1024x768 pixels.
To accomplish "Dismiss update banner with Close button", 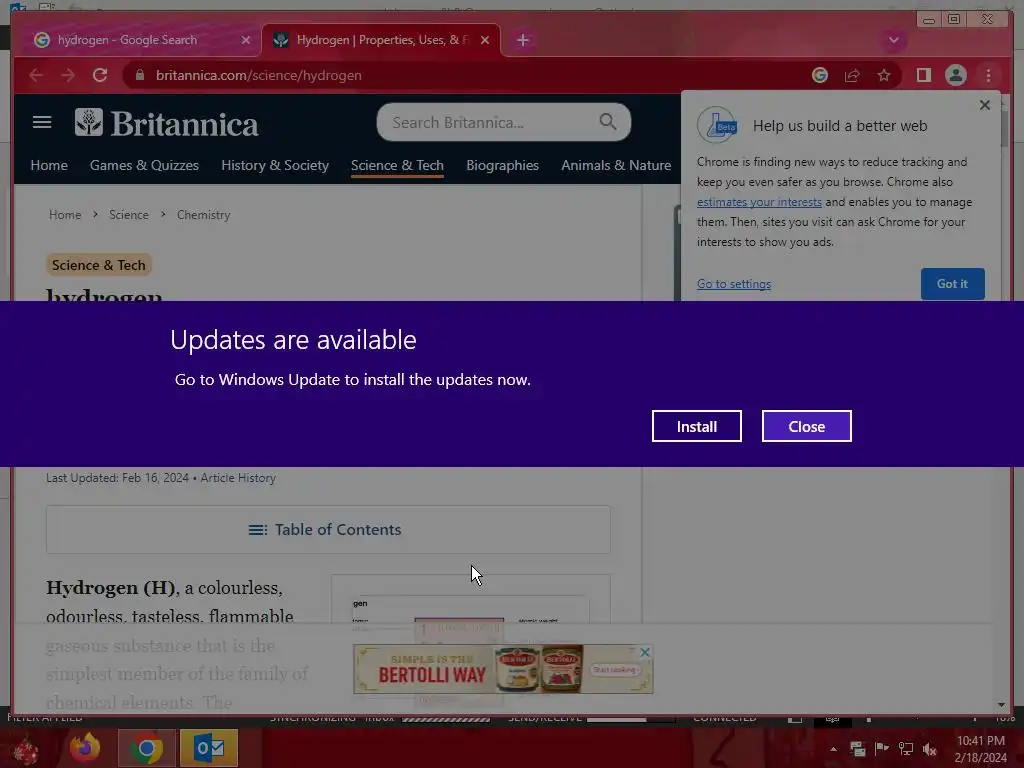I will (x=807, y=426).
